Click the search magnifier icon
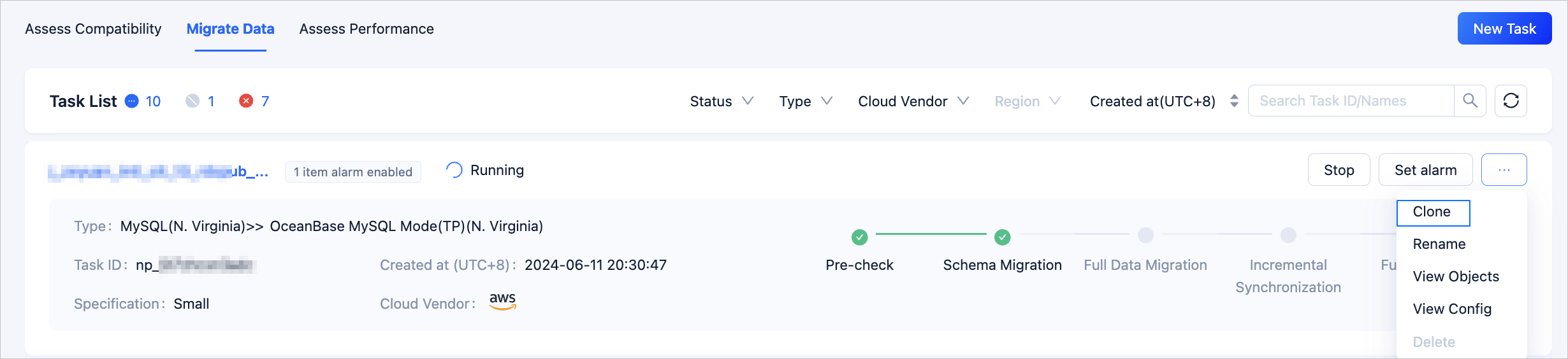Screen dimensions: 1568x359 point(1470,101)
